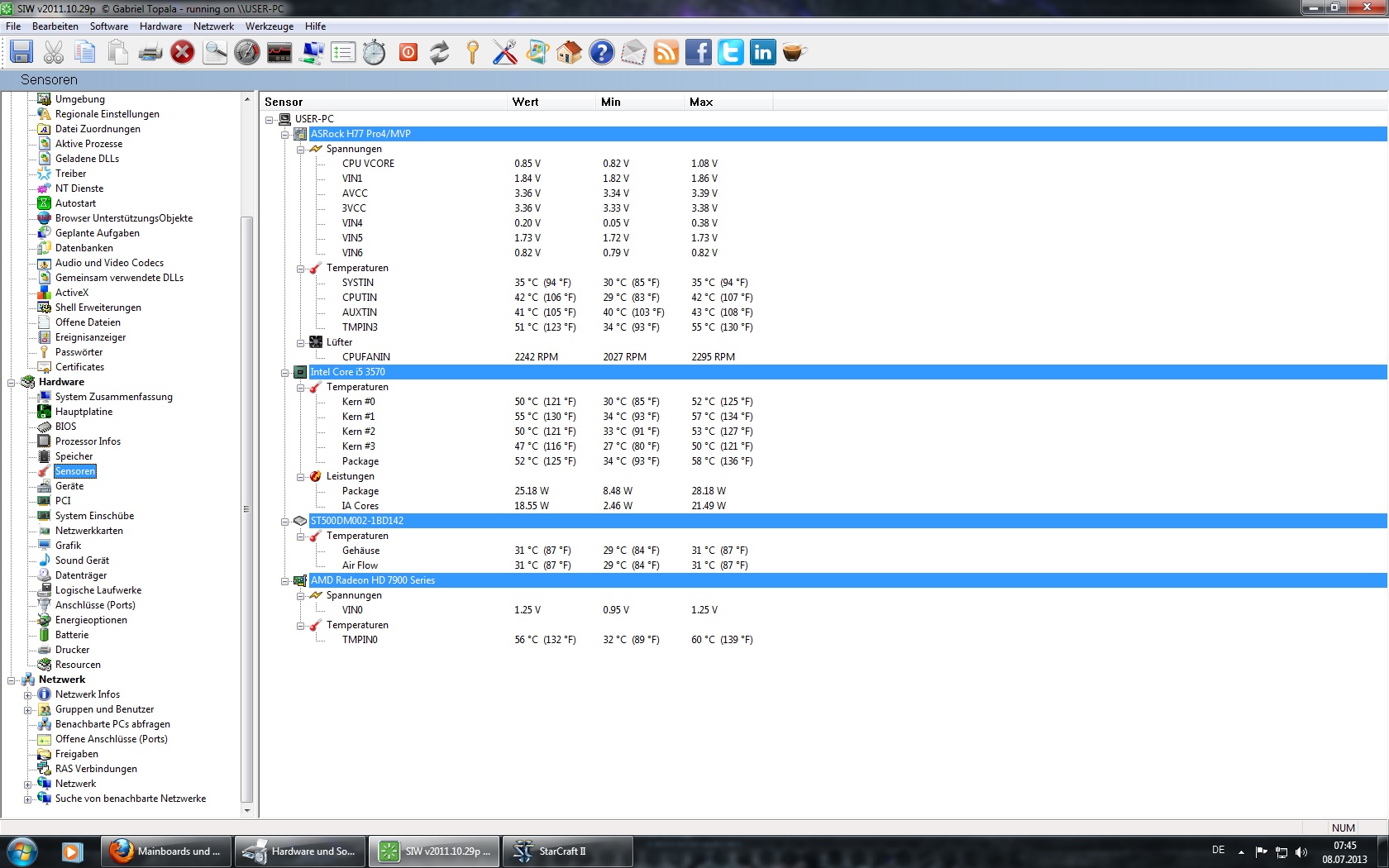Screen dimensions: 1389x868
Task: Open the performance graph monitor icon
Action: (279, 52)
